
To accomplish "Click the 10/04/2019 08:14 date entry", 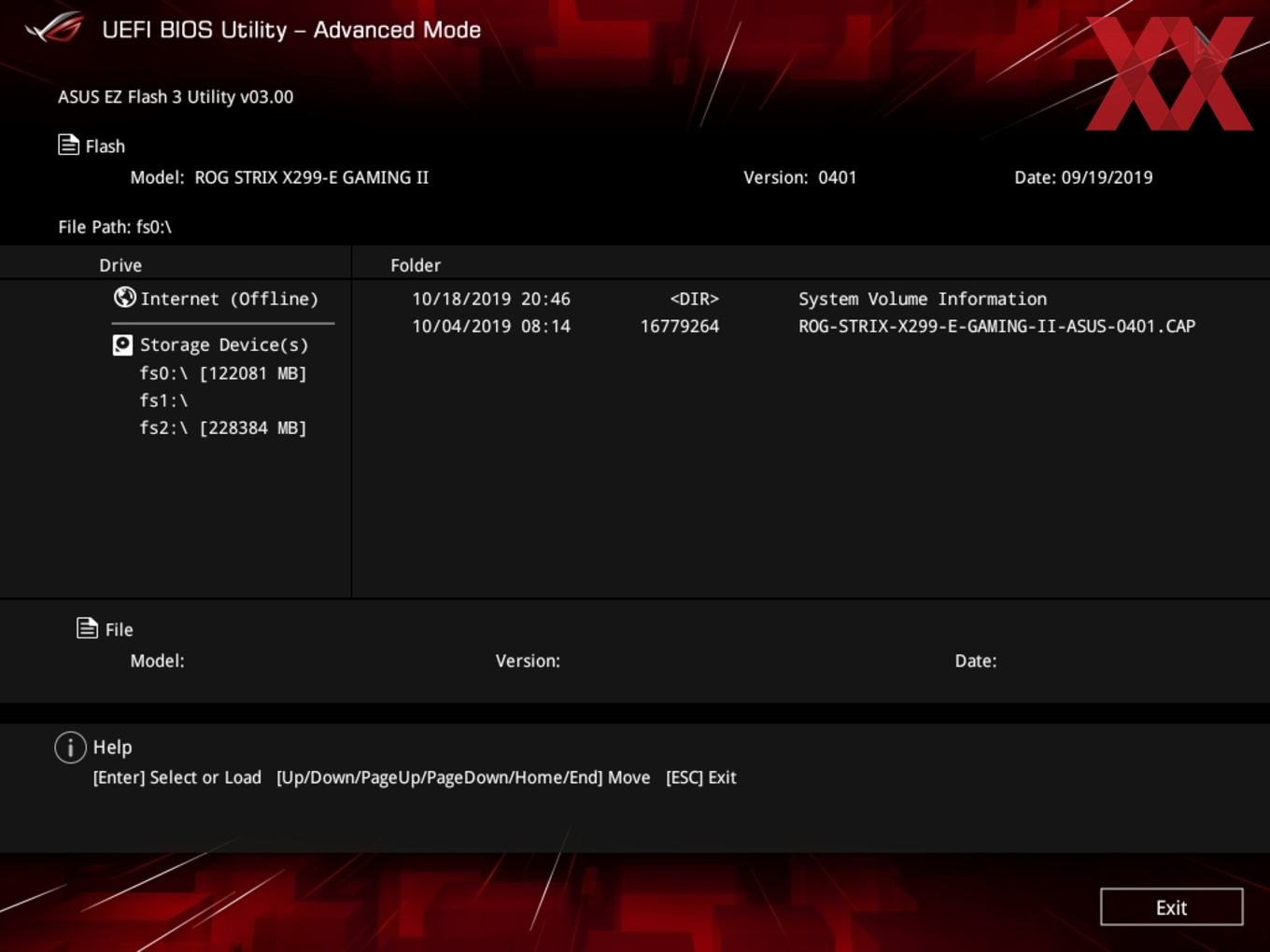I will pos(491,326).
